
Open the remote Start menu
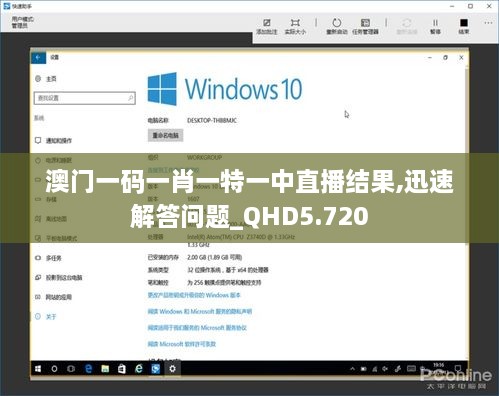coord(38,369)
